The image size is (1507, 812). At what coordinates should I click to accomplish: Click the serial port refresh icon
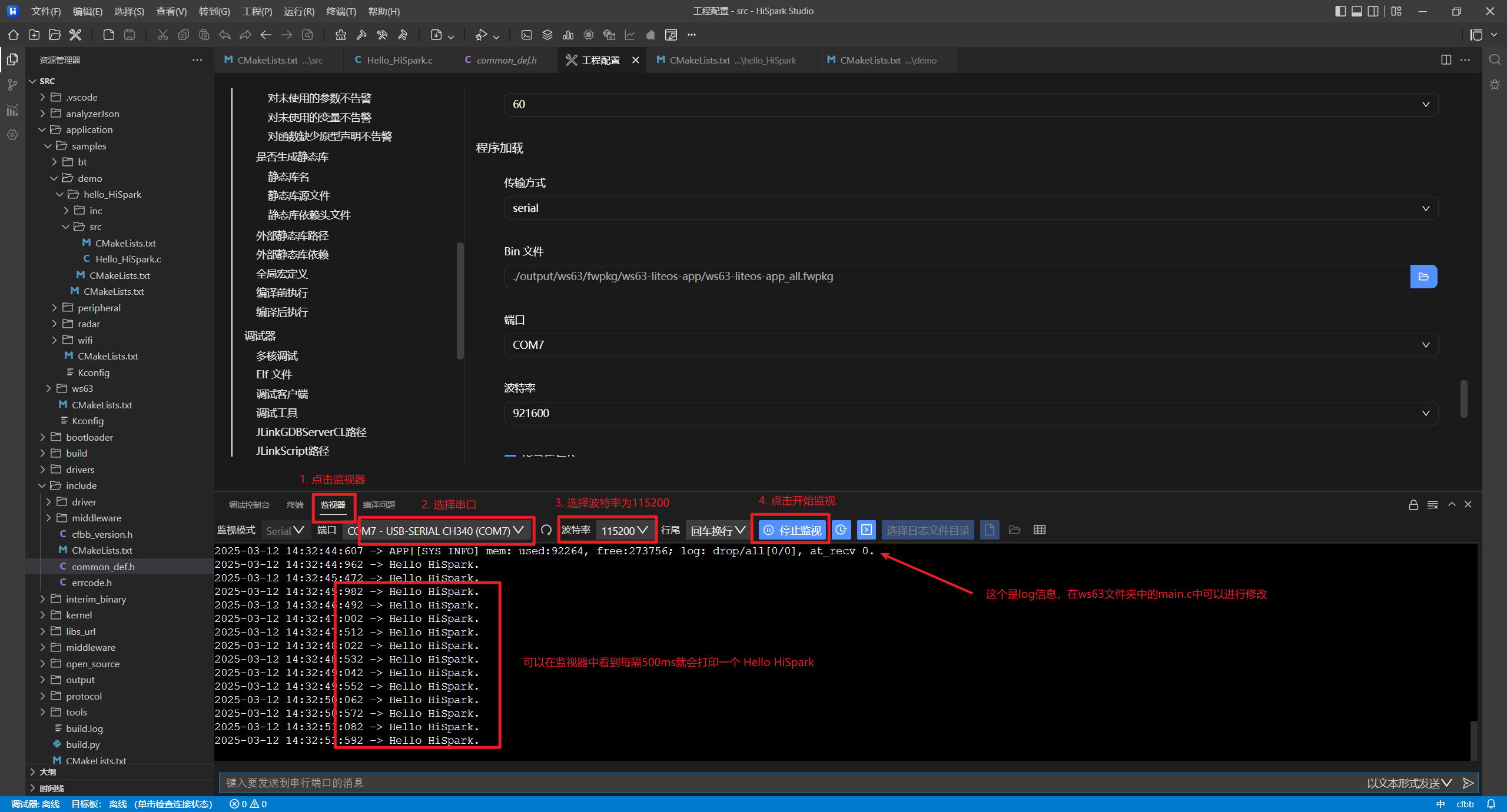point(546,530)
